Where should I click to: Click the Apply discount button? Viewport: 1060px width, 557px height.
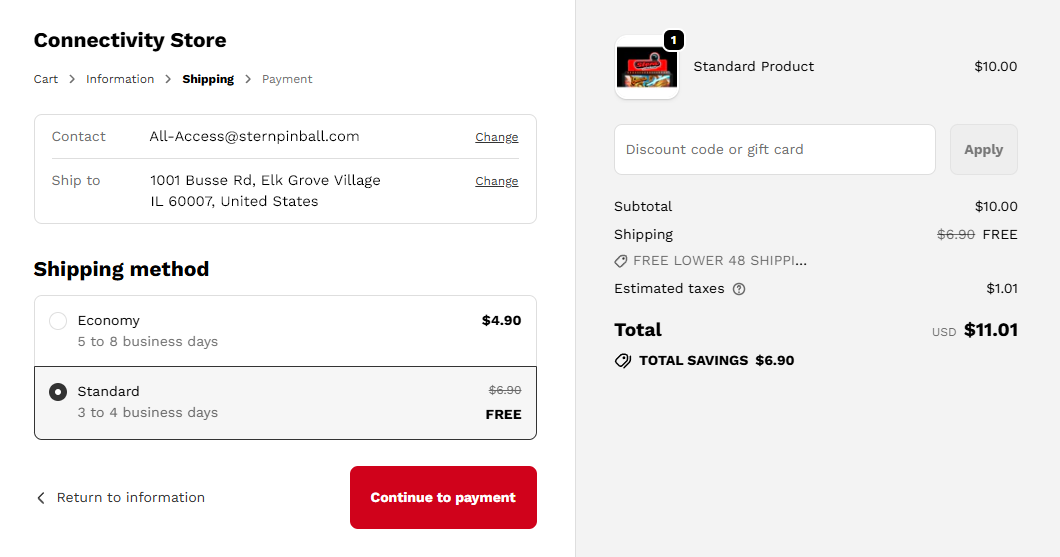tap(983, 150)
